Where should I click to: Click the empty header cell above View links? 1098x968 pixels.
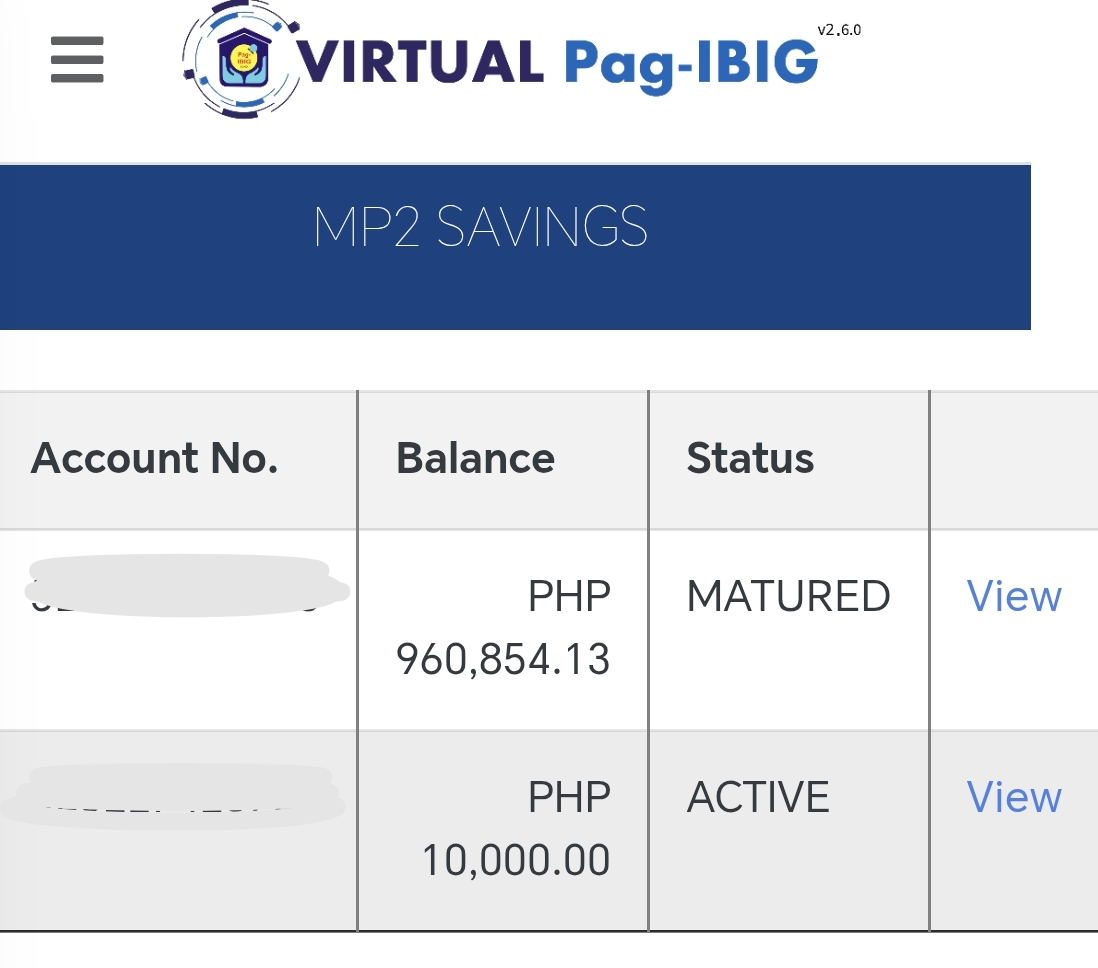pos(1012,458)
